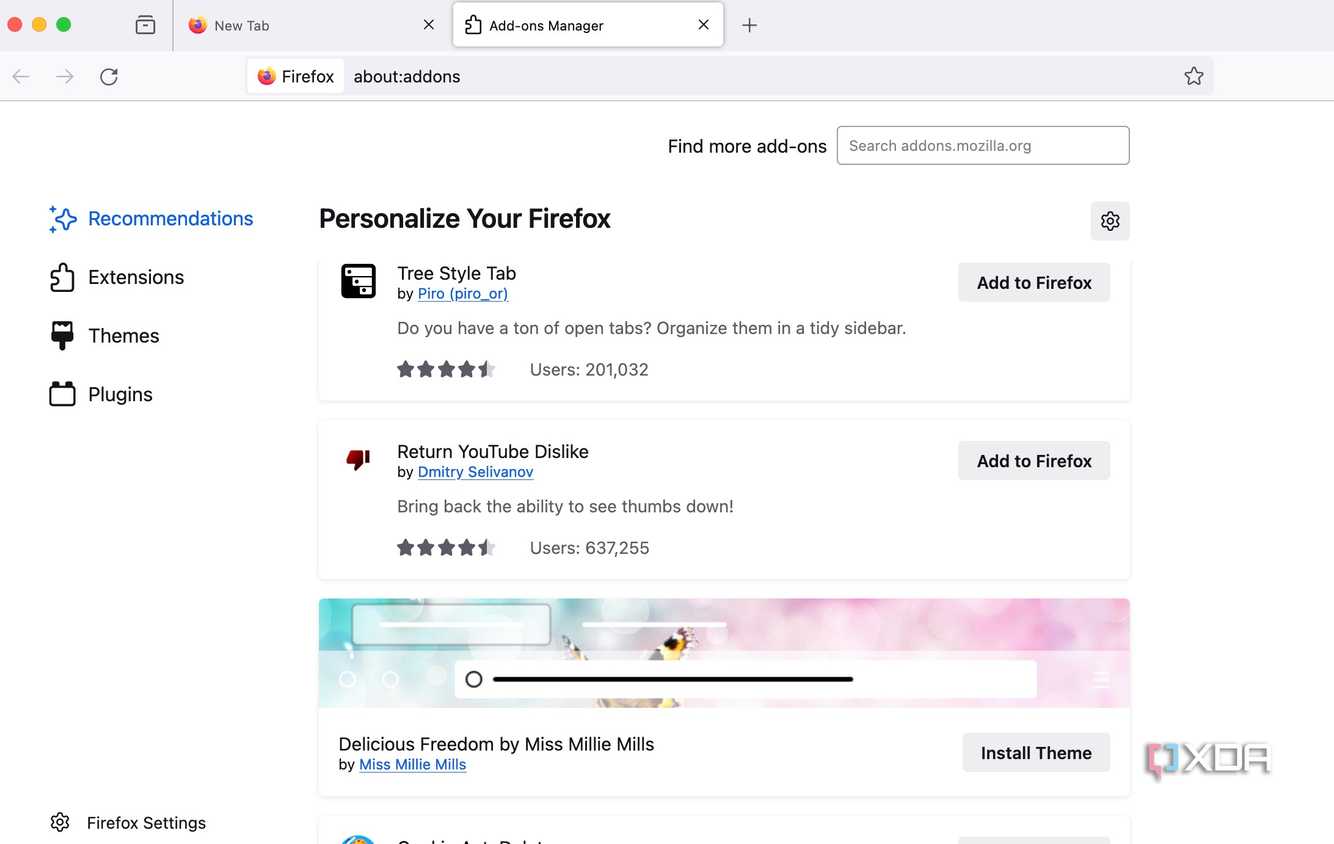
Task: Bookmark this page with the star icon
Action: [x=1193, y=77]
